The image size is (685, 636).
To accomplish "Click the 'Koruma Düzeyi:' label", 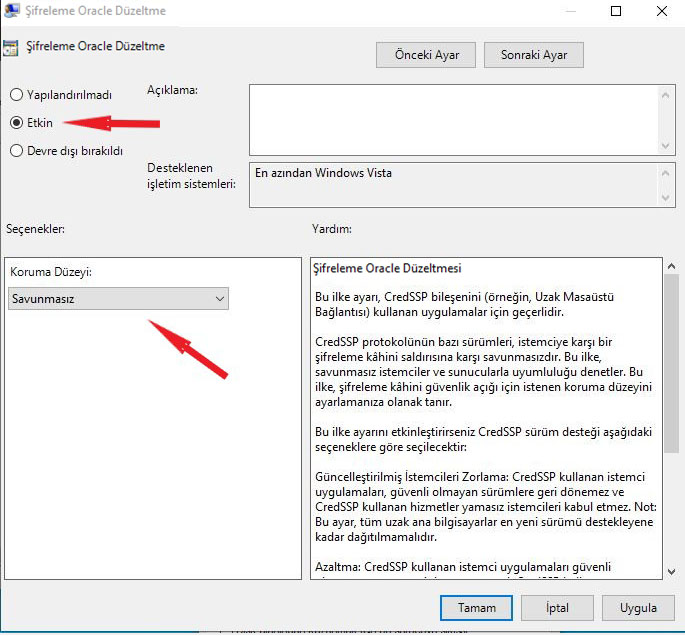I will pyautogui.click(x=51, y=272).
